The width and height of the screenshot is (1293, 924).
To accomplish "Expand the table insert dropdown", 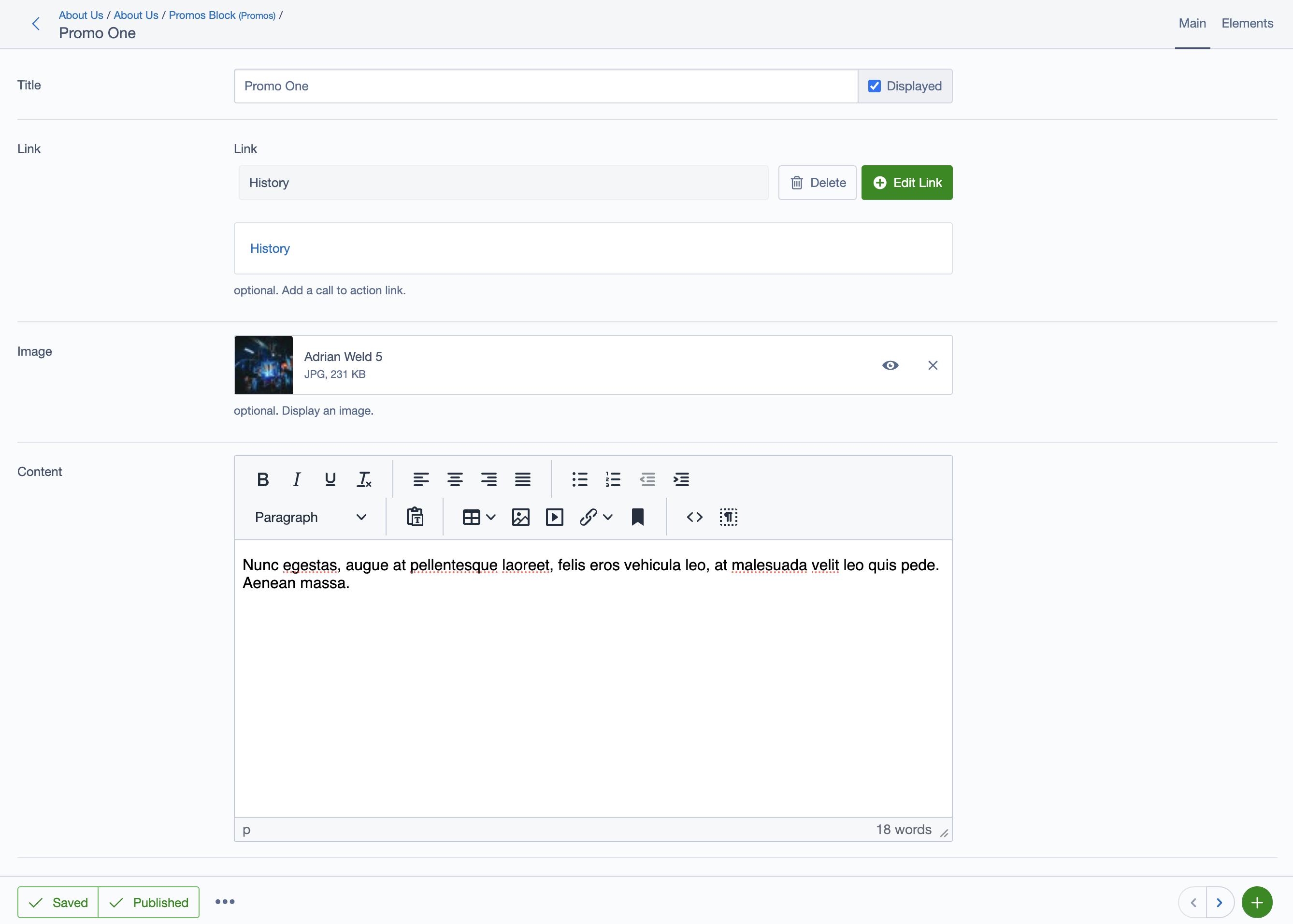I will click(x=490, y=517).
